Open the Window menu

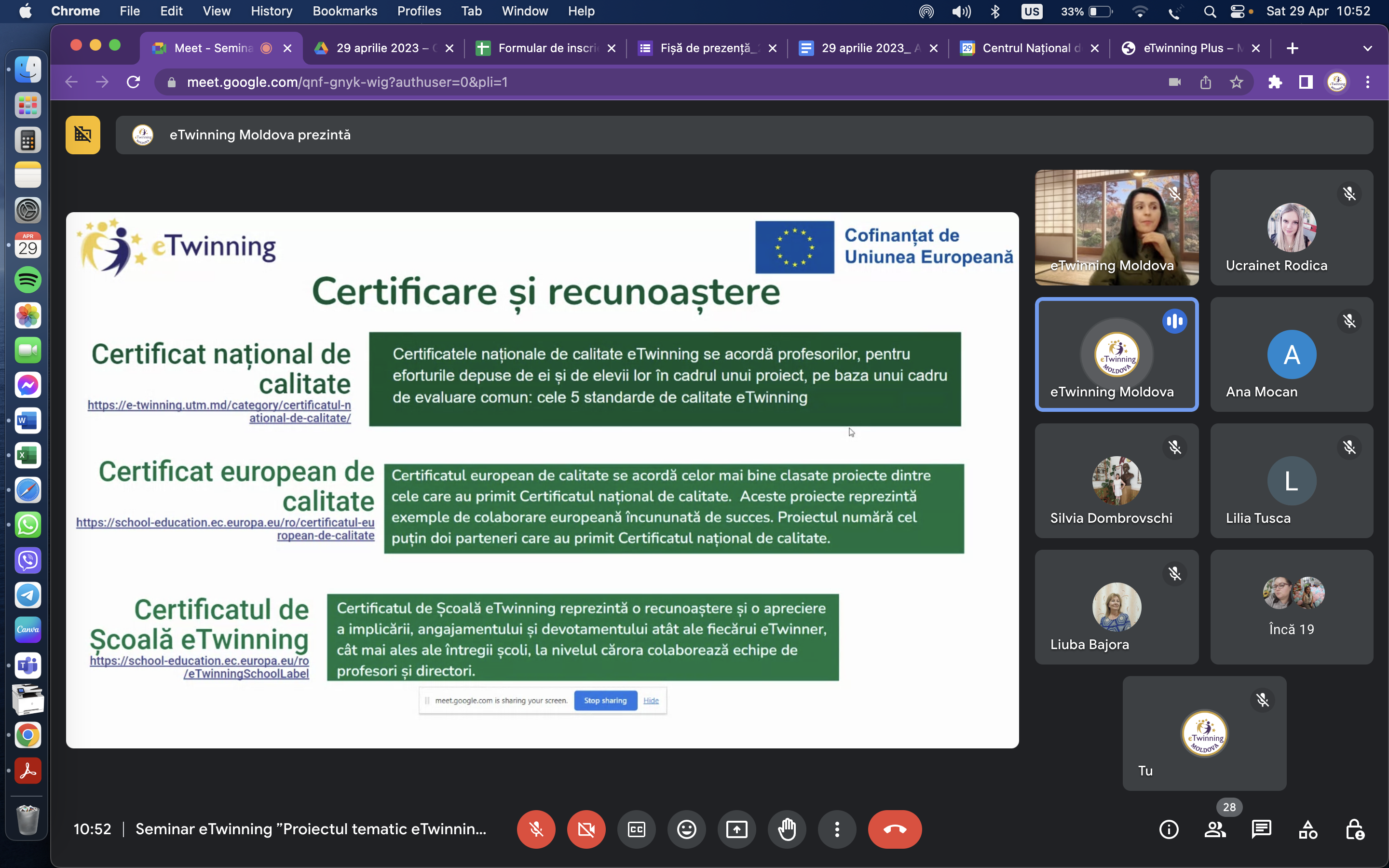pyautogui.click(x=525, y=11)
